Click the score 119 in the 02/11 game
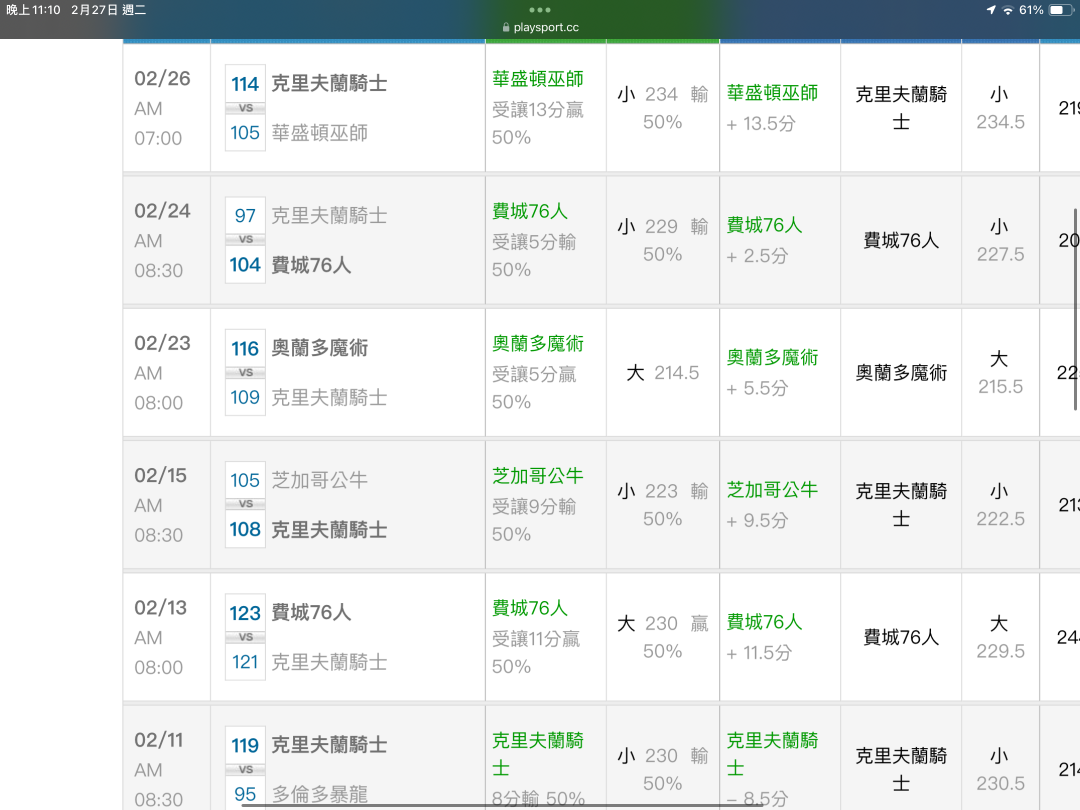The width and height of the screenshot is (1080, 810). click(x=245, y=745)
